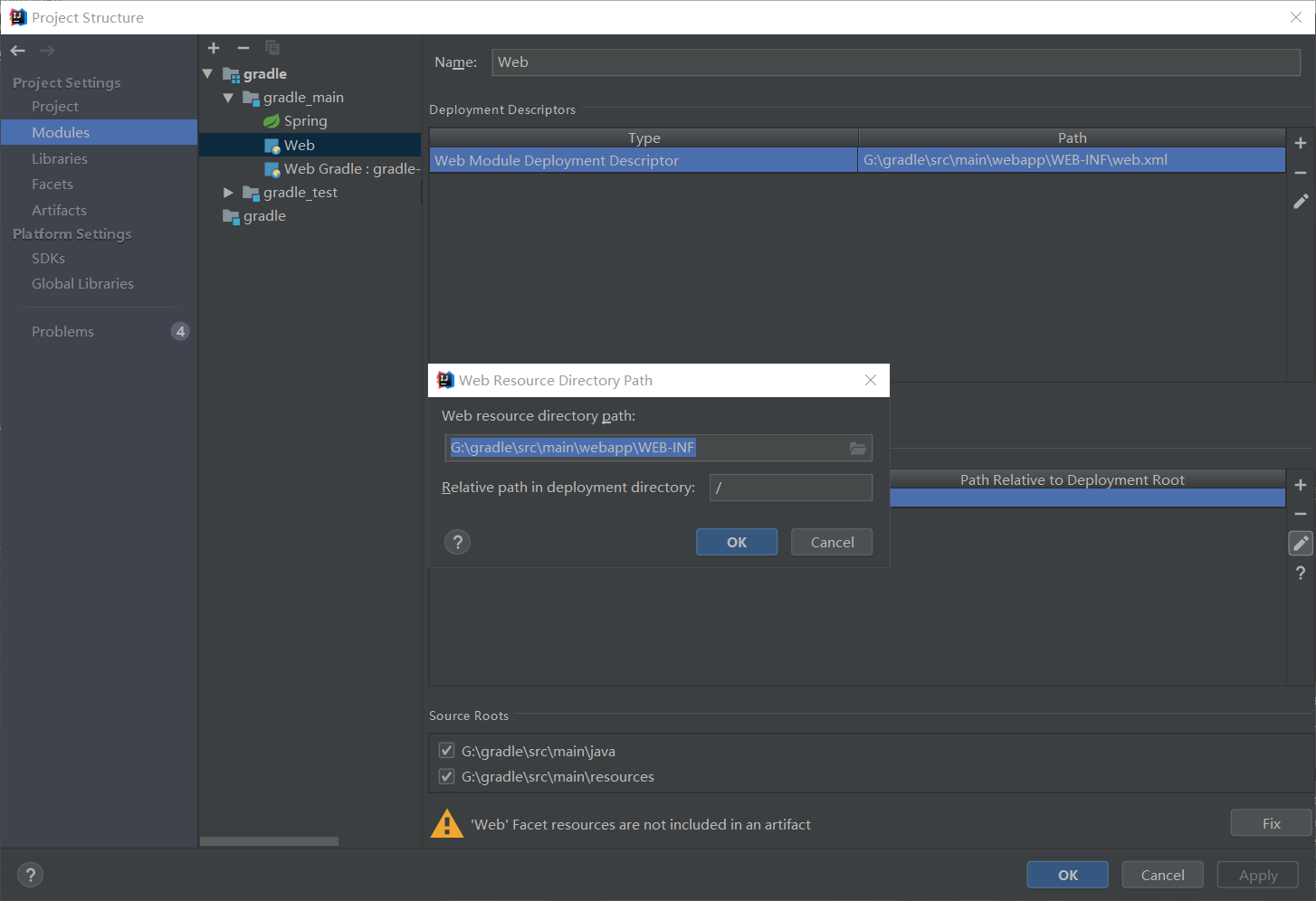Click the Fix button for the facet warning

coord(1270,822)
